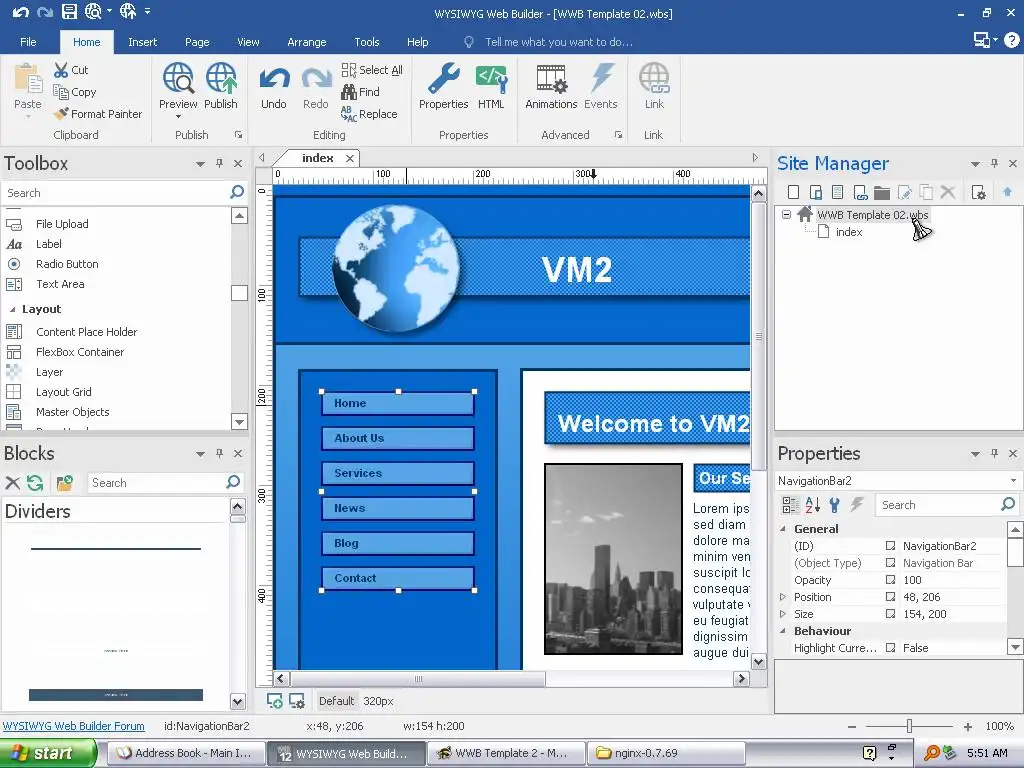
Task: Refresh blocks with the green arrows icon
Action: click(35, 483)
